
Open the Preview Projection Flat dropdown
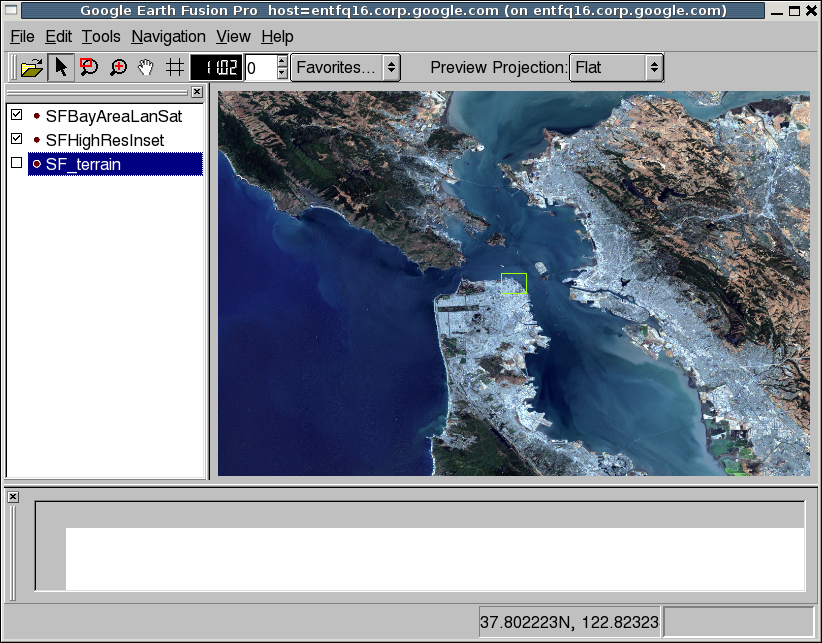[616, 68]
